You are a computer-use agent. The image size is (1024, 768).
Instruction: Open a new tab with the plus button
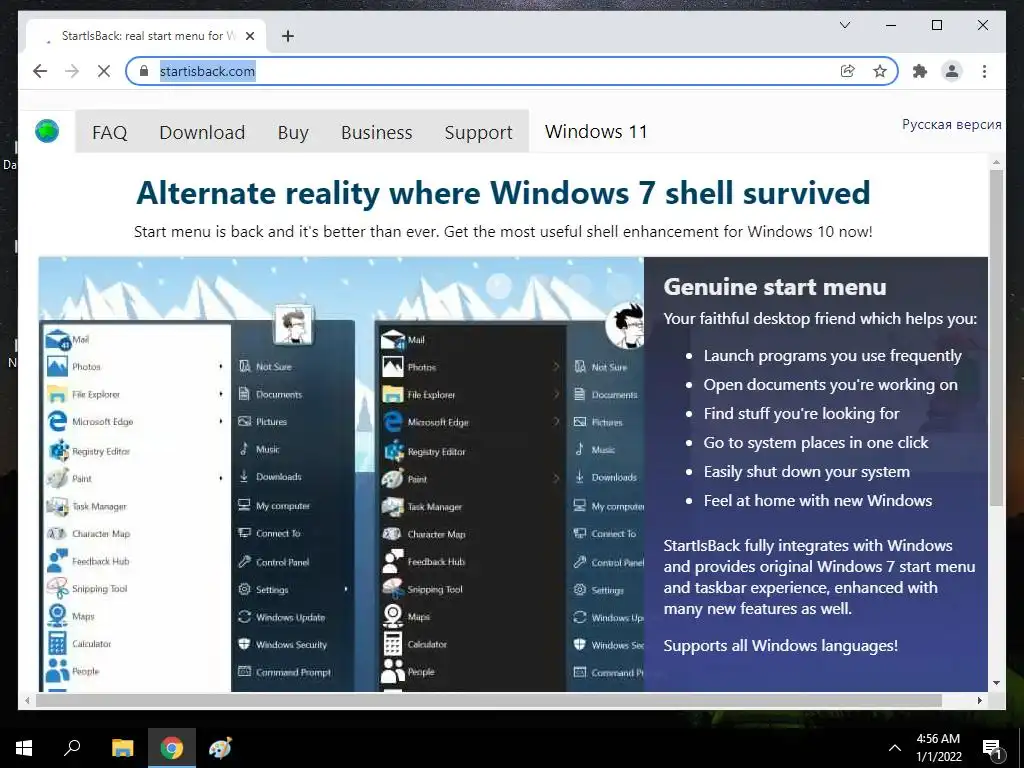(x=287, y=36)
